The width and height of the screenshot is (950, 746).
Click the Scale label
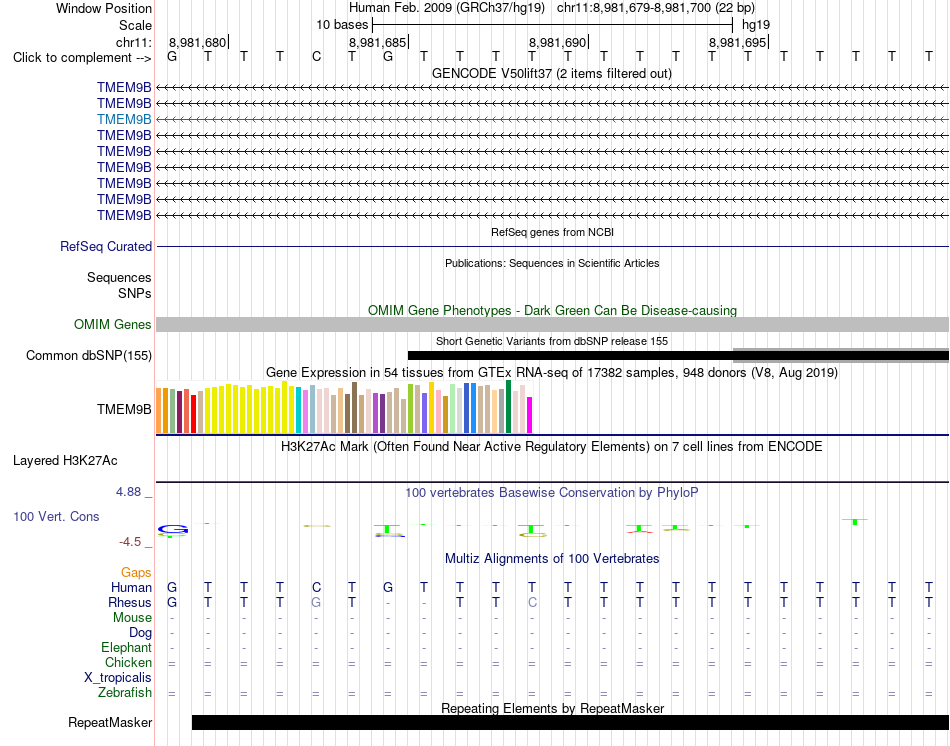pos(135,25)
